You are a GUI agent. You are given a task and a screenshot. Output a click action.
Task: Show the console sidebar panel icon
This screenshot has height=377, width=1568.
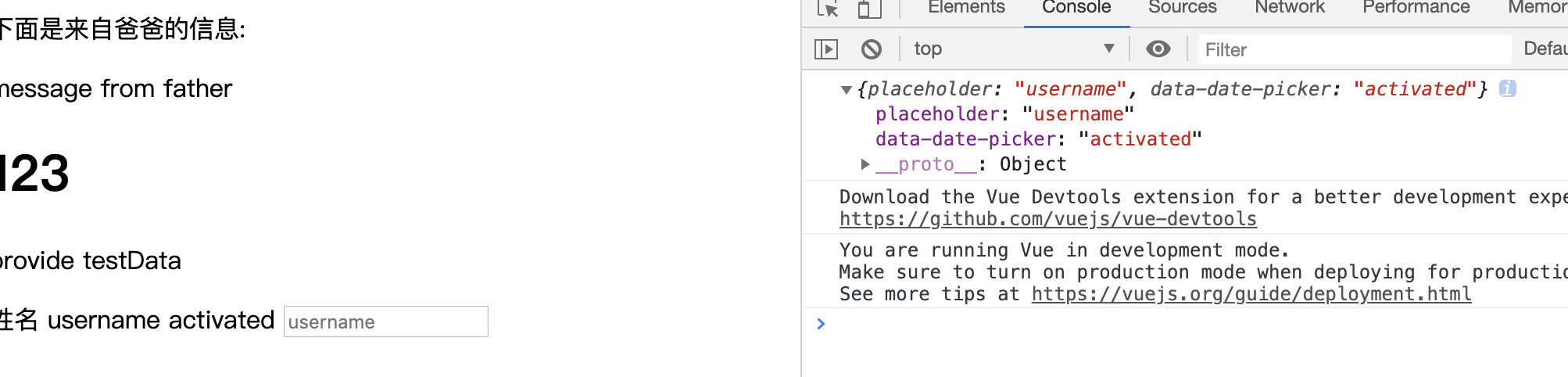826,49
